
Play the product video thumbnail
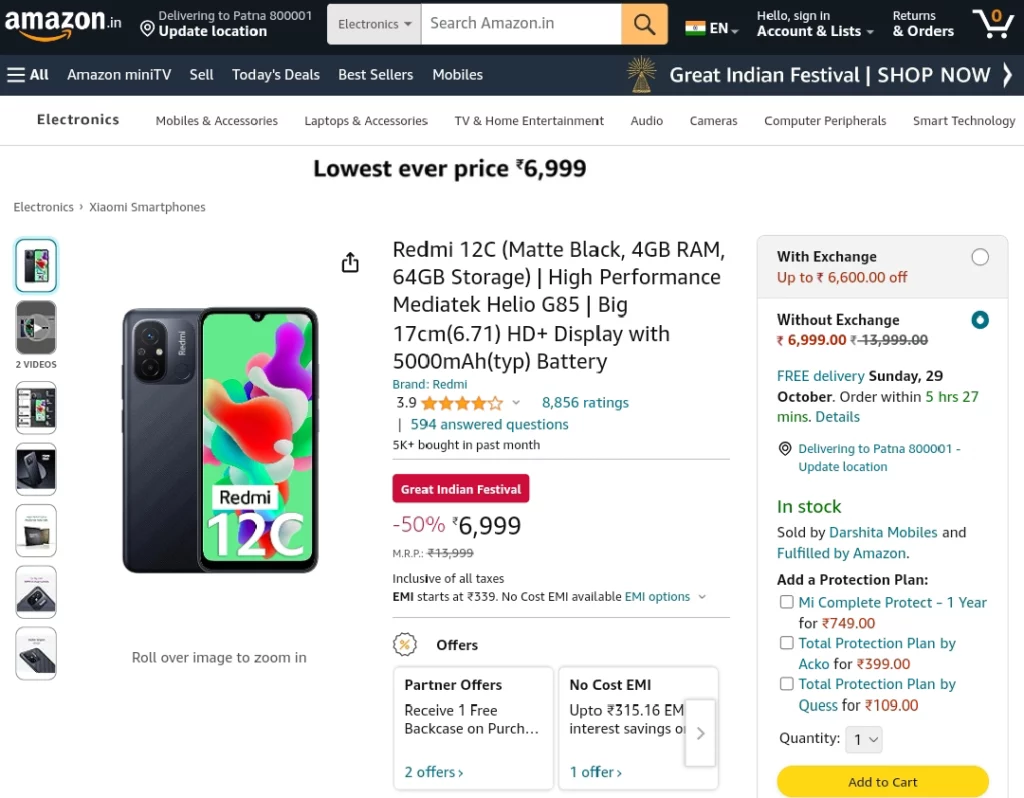36,327
